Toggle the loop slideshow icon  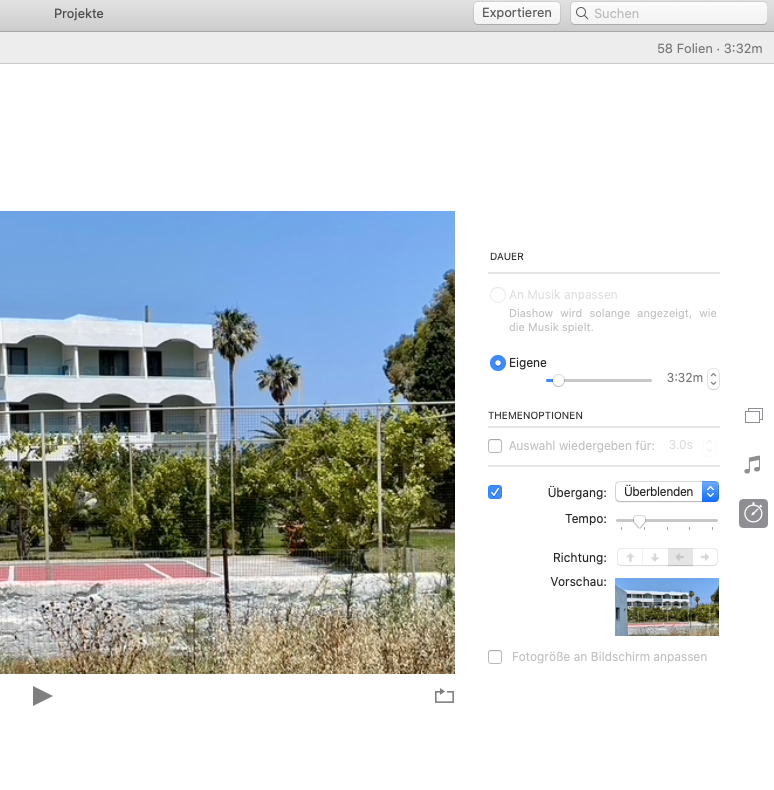pyautogui.click(x=444, y=696)
